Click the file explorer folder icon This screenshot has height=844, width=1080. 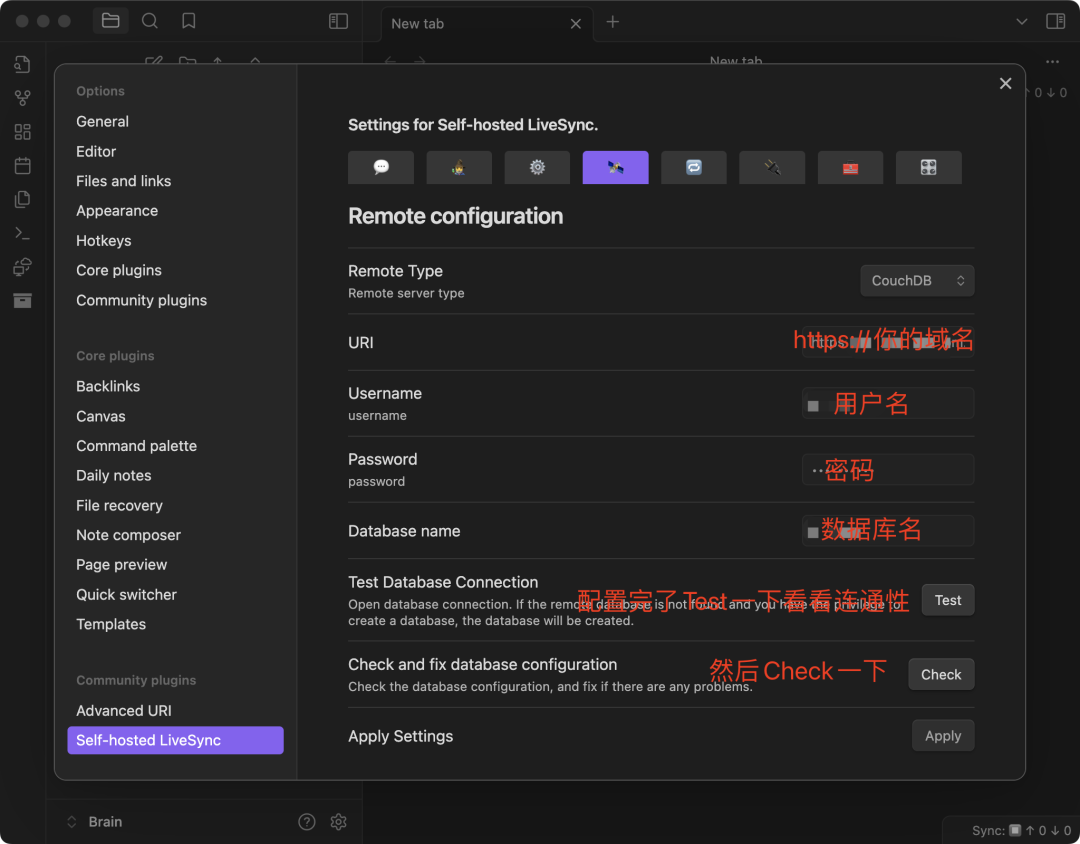click(x=110, y=21)
